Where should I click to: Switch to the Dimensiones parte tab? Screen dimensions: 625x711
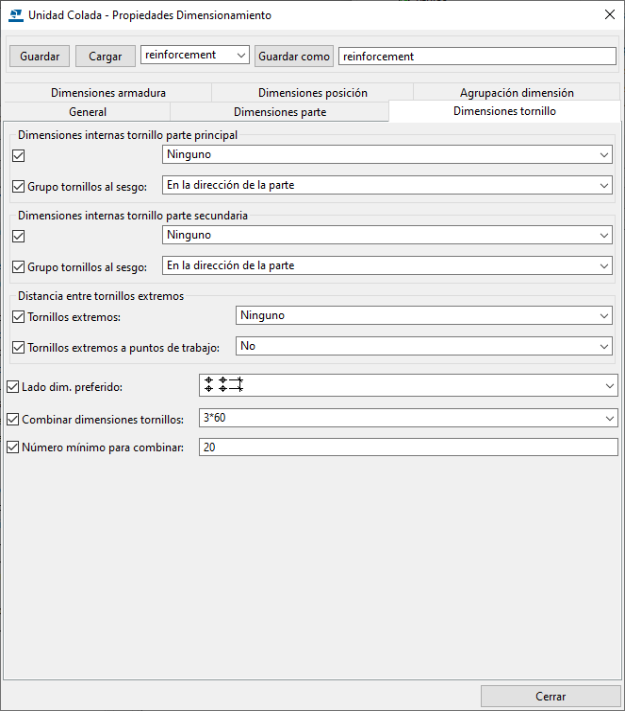tap(280, 112)
